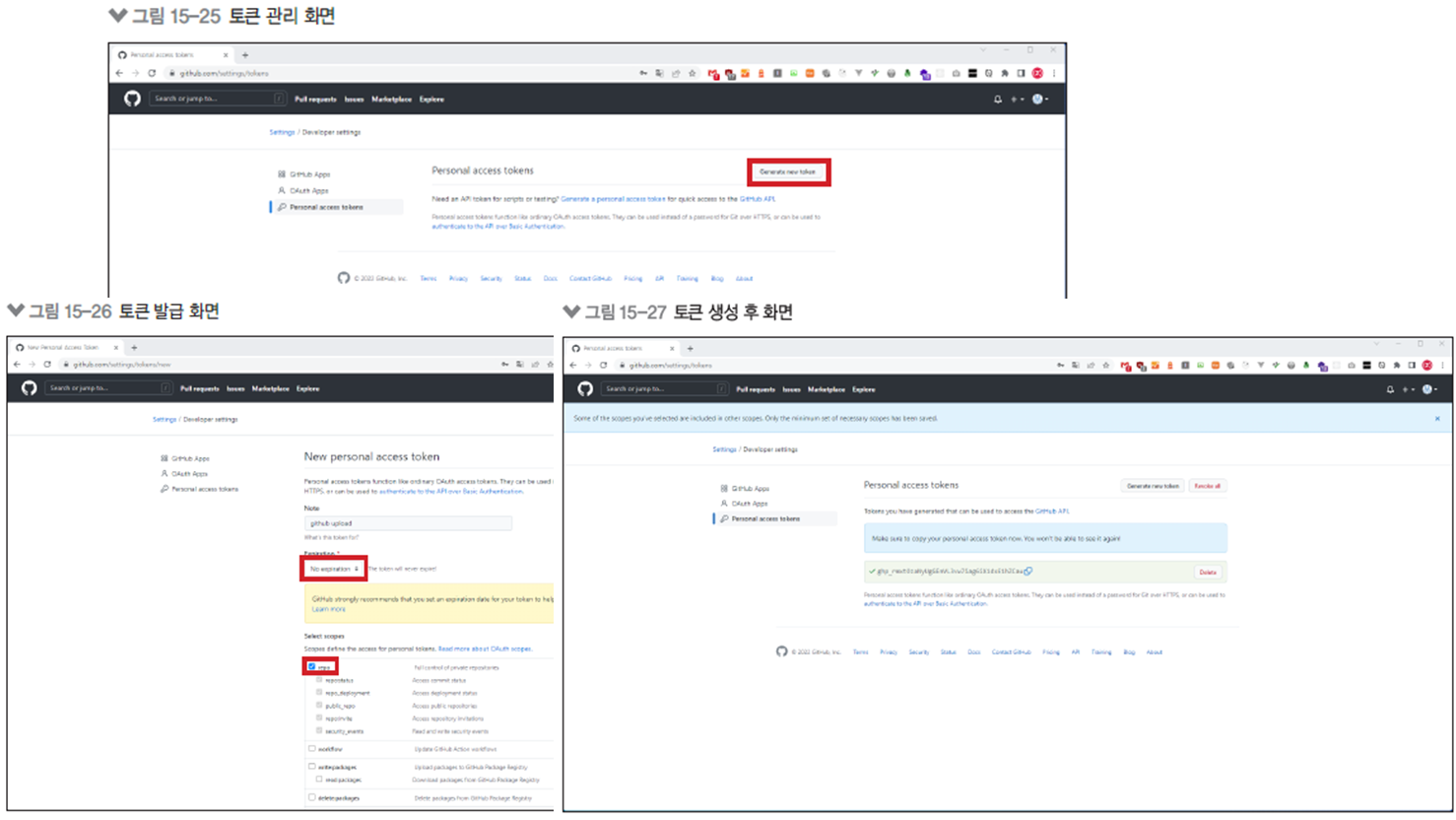Viewport: 1456px width, 820px height.
Task: Open the No expiration dropdown
Action: click(x=334, y=569)
